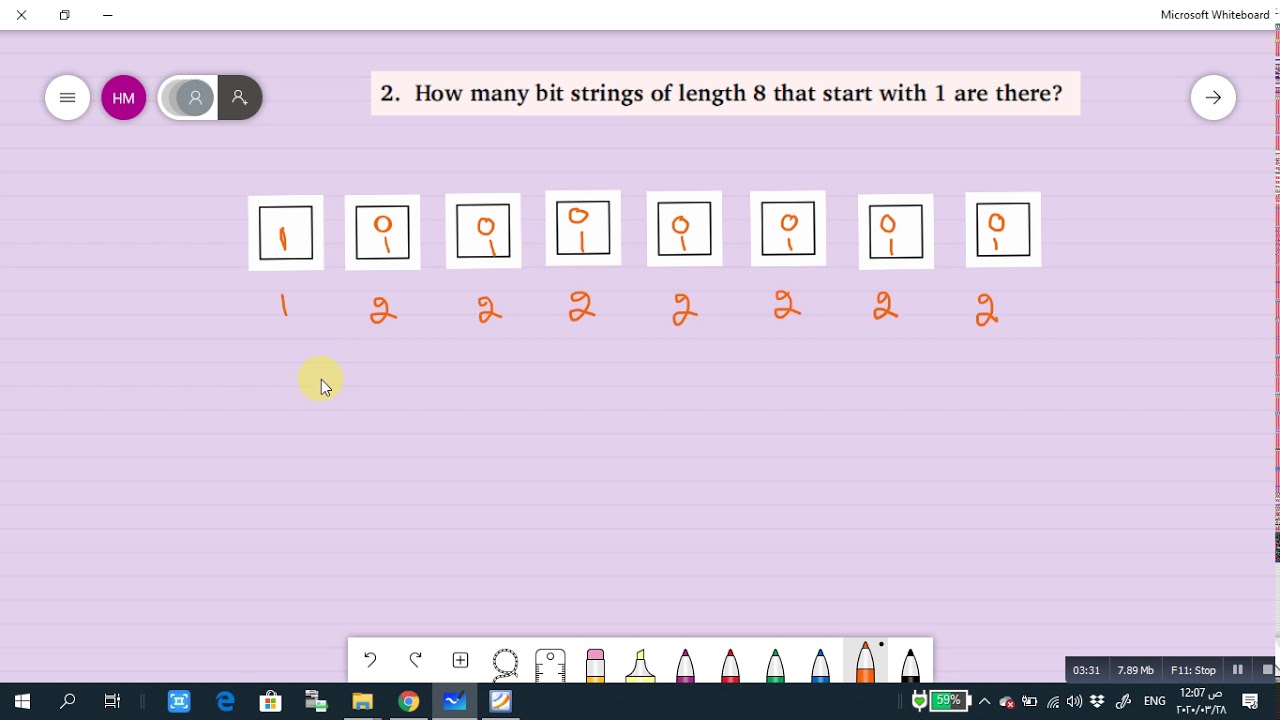Open Task View
The width and height of the screenshot is (1280, 720).
tap(112, 702)
